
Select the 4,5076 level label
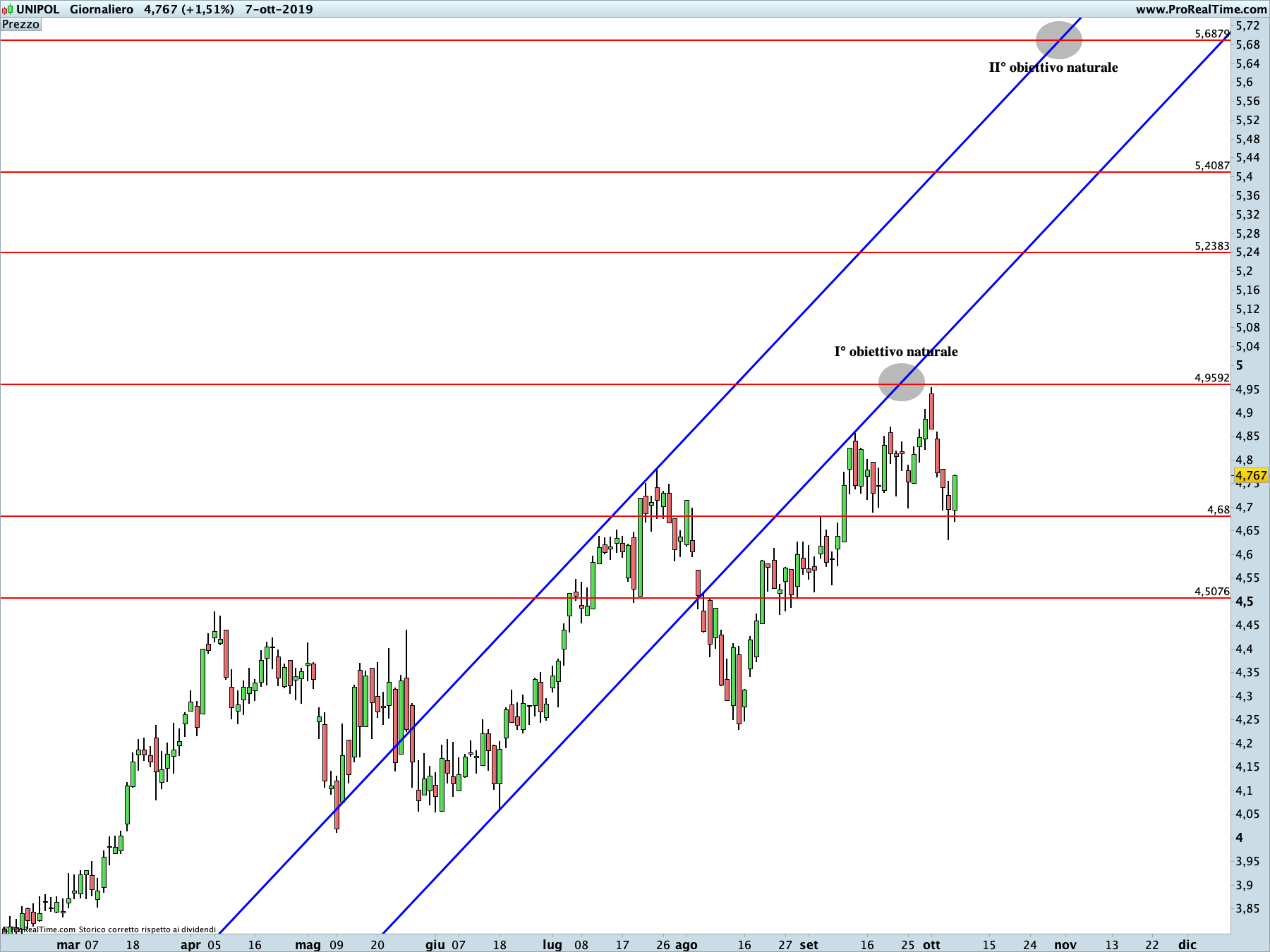pyautogui.click(x=1211, y=591)
